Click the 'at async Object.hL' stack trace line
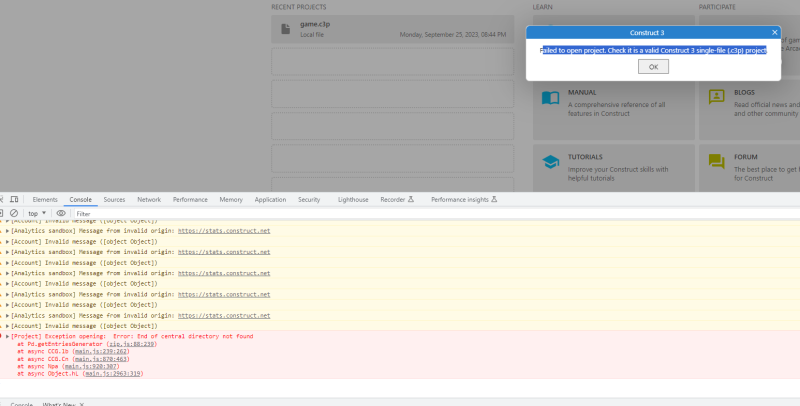 point(80,374)
